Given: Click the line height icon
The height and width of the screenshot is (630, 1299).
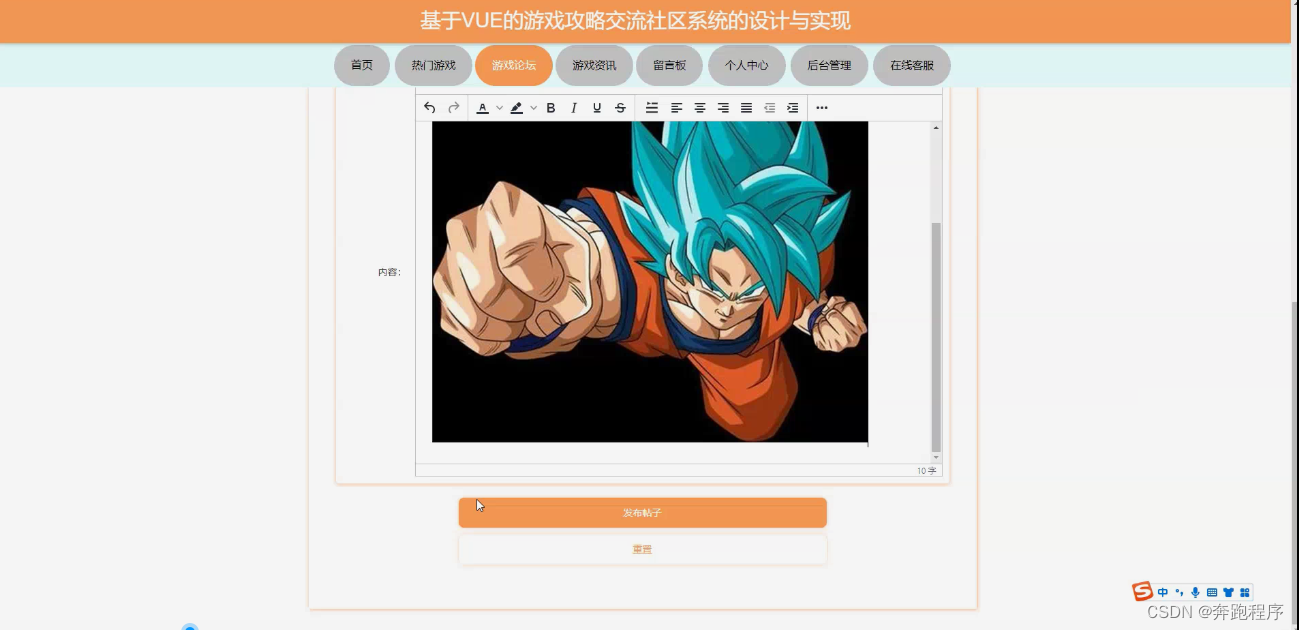Looking at the screenshot, I should point(652,108).
